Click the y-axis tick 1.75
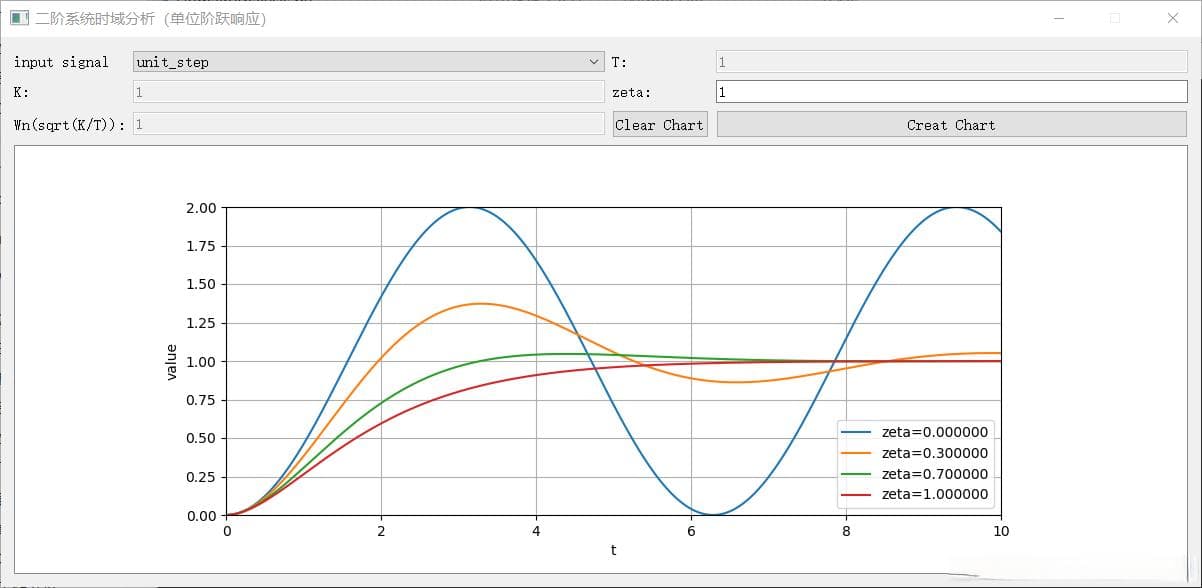 tap(201, 246)
